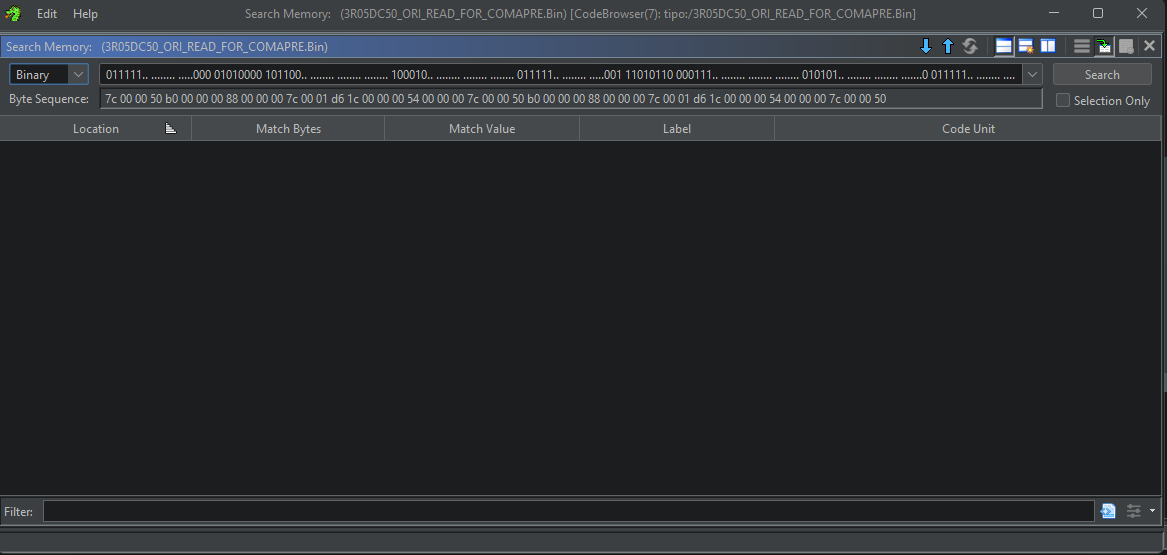Sort by the Location column header
The height and width of the screenshot is (555, 1167).
pyautogui.click(x=95, y=129)
